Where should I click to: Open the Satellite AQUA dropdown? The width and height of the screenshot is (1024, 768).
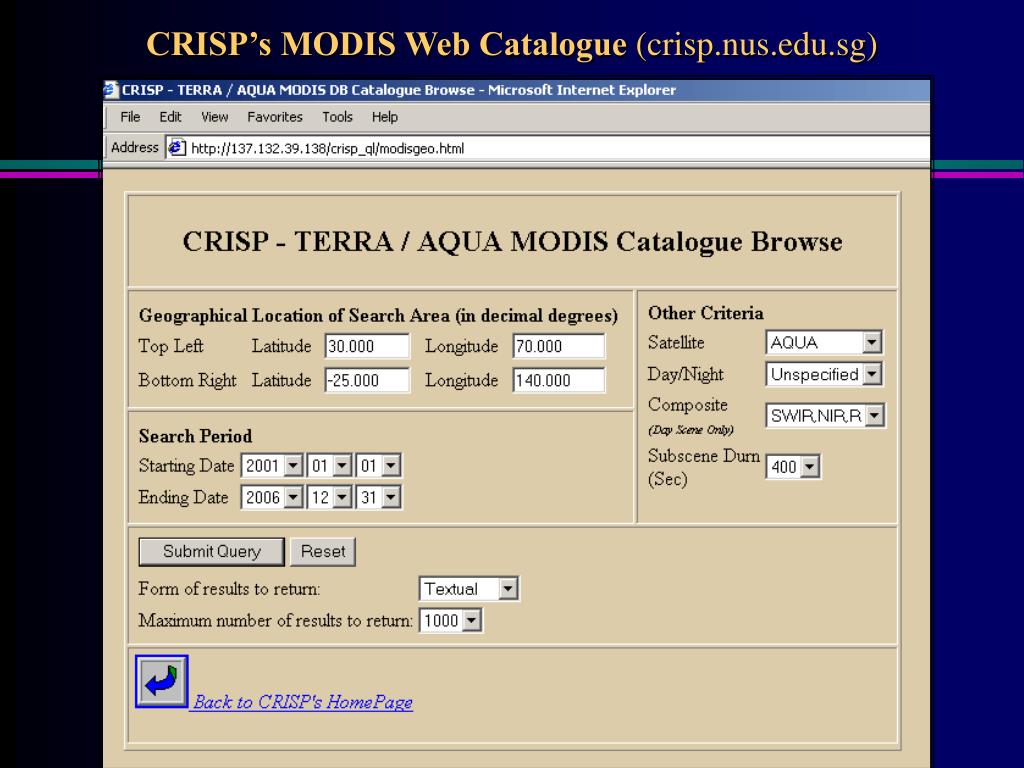click(x=824, y=342)
